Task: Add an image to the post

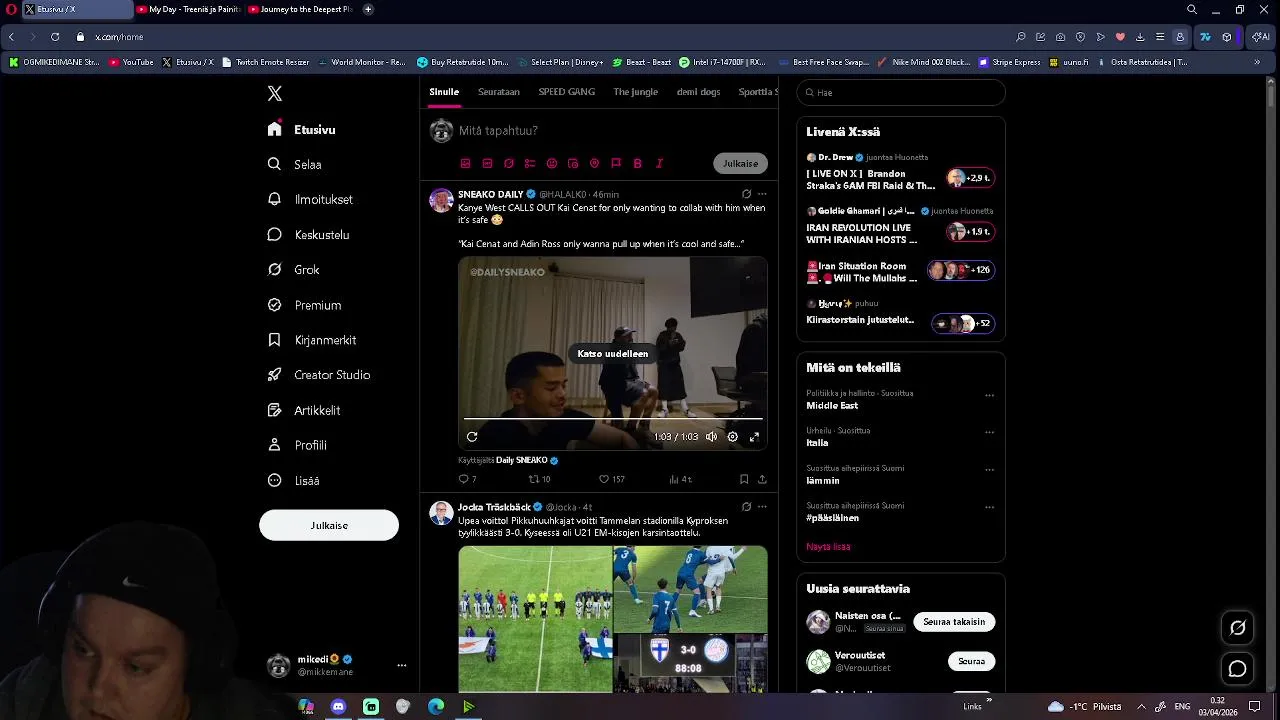Action: tap(465, 163)
